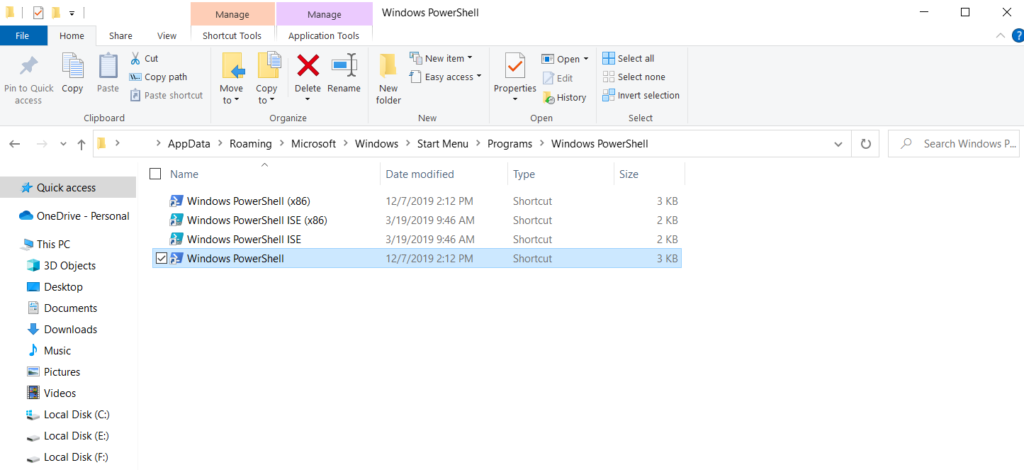Open the Delete dropdown arrow
Viewport: 1024px width, 470px height.
click(x=308, y=100)
